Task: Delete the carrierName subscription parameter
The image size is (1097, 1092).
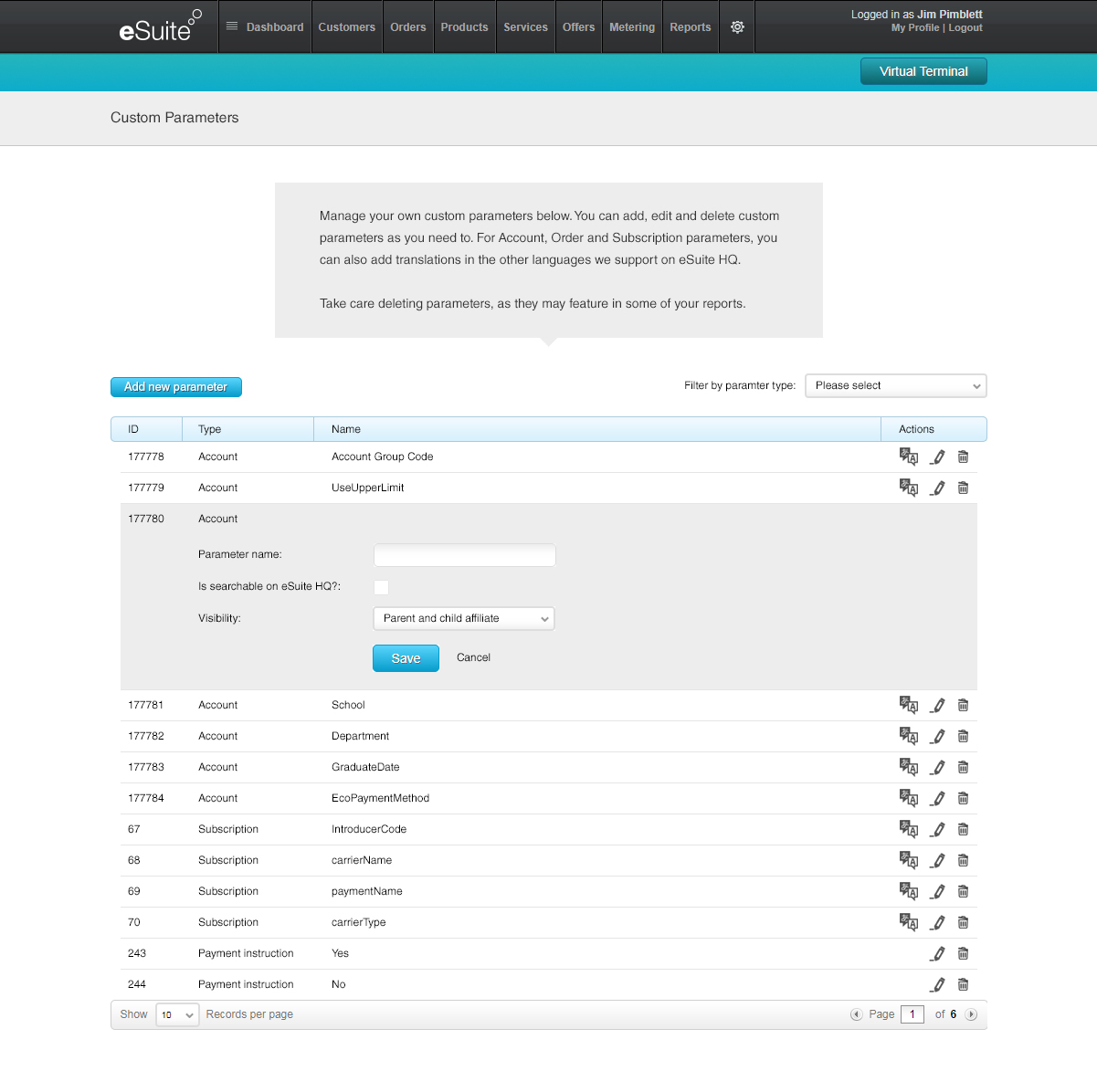Action: [963, 860]
